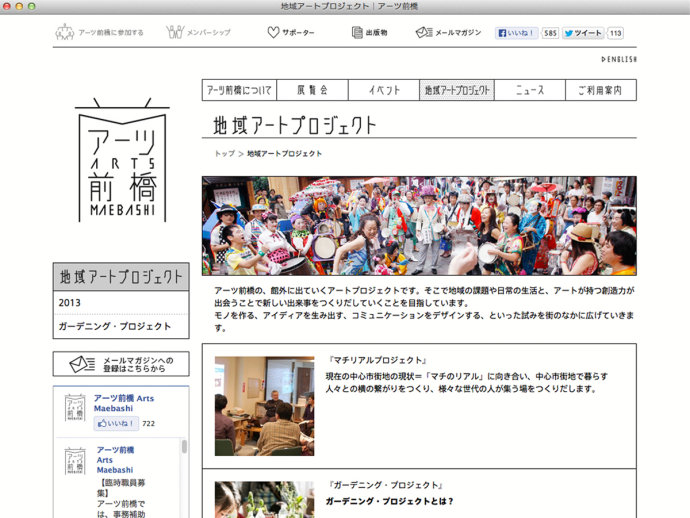Select 2013 in sidebar menu

(x=121, y=303)
